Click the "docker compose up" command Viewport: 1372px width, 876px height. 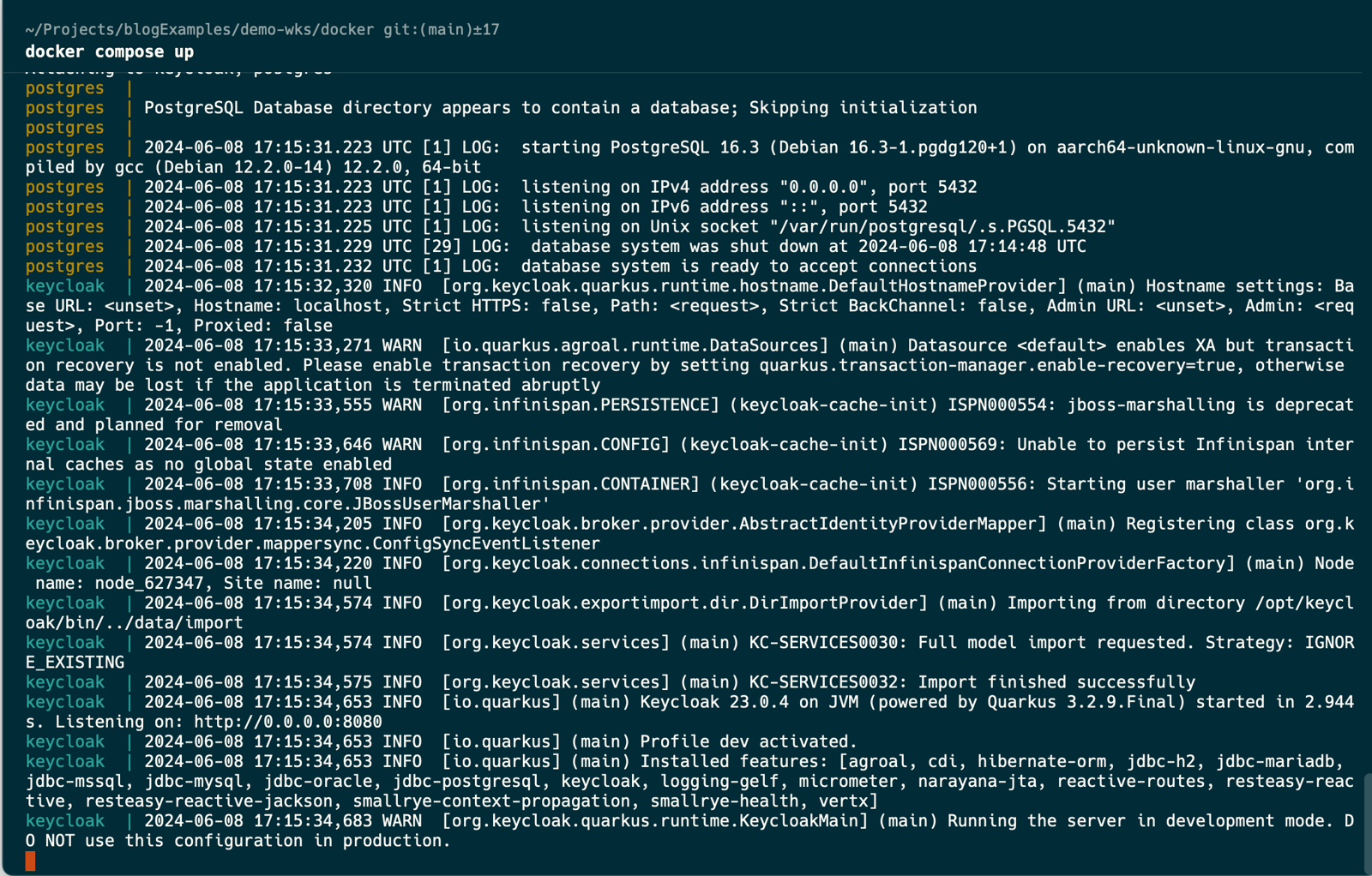pyautogui.click(x=110, y=51)
